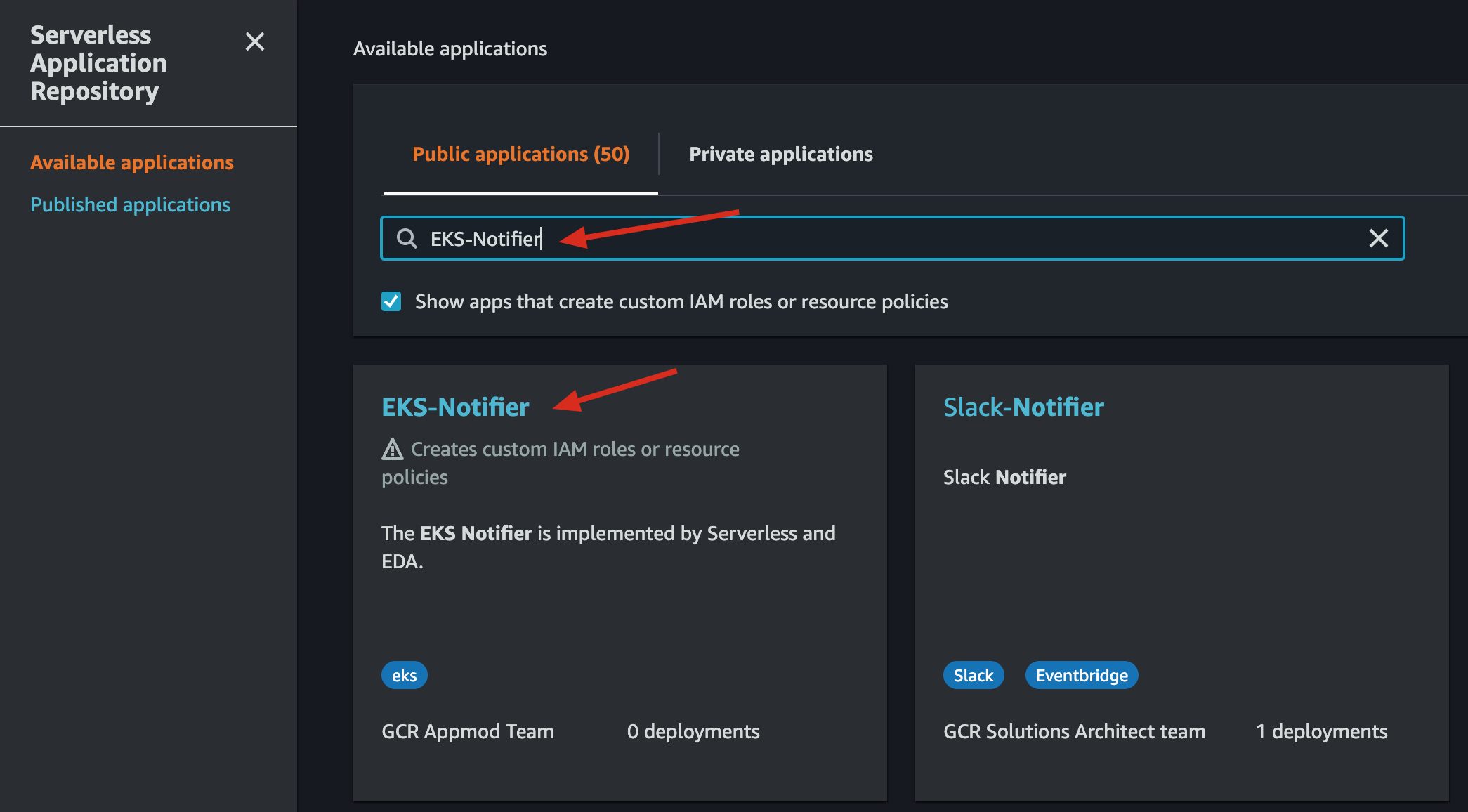Click the Slack Notifier description text

(1004, 477)
